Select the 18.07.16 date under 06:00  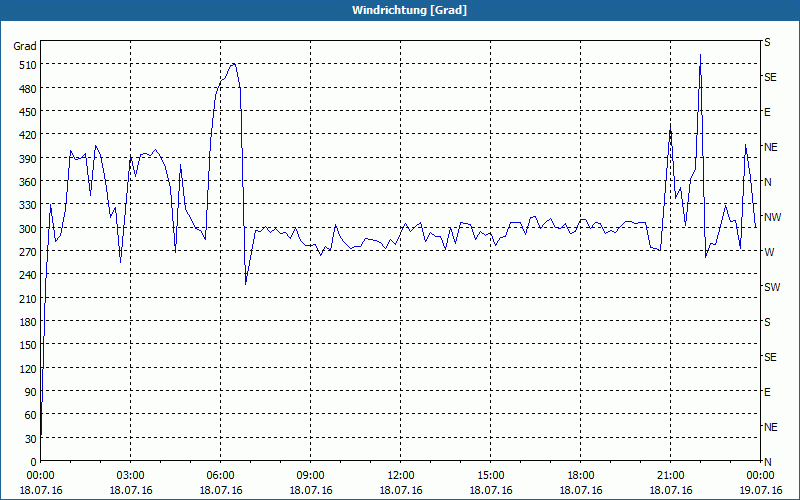[x=220, y=490]
